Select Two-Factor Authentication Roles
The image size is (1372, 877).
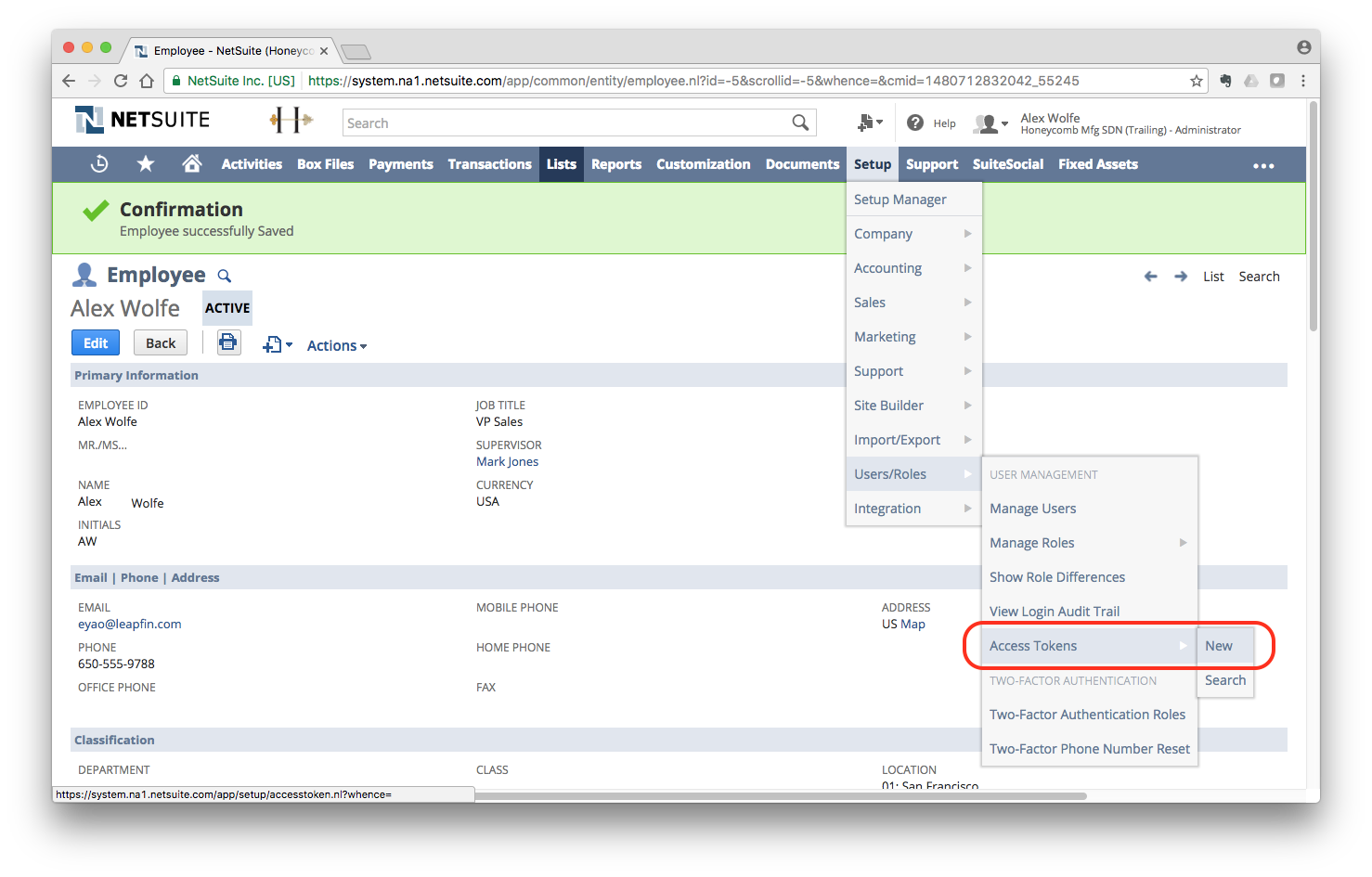[x=1089, y=715]
